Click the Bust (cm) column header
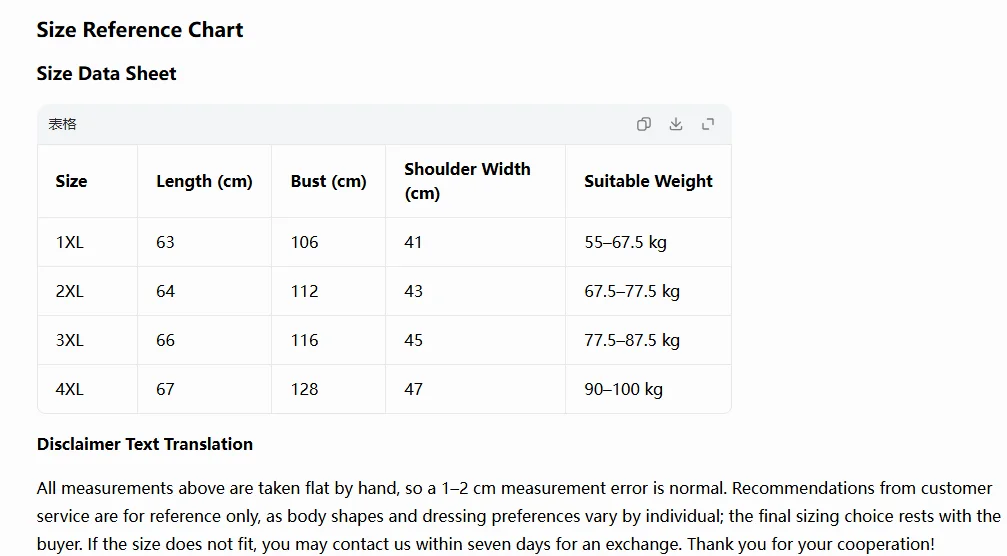This screenshot has height=556, width=1007. [x=328, y=182]
